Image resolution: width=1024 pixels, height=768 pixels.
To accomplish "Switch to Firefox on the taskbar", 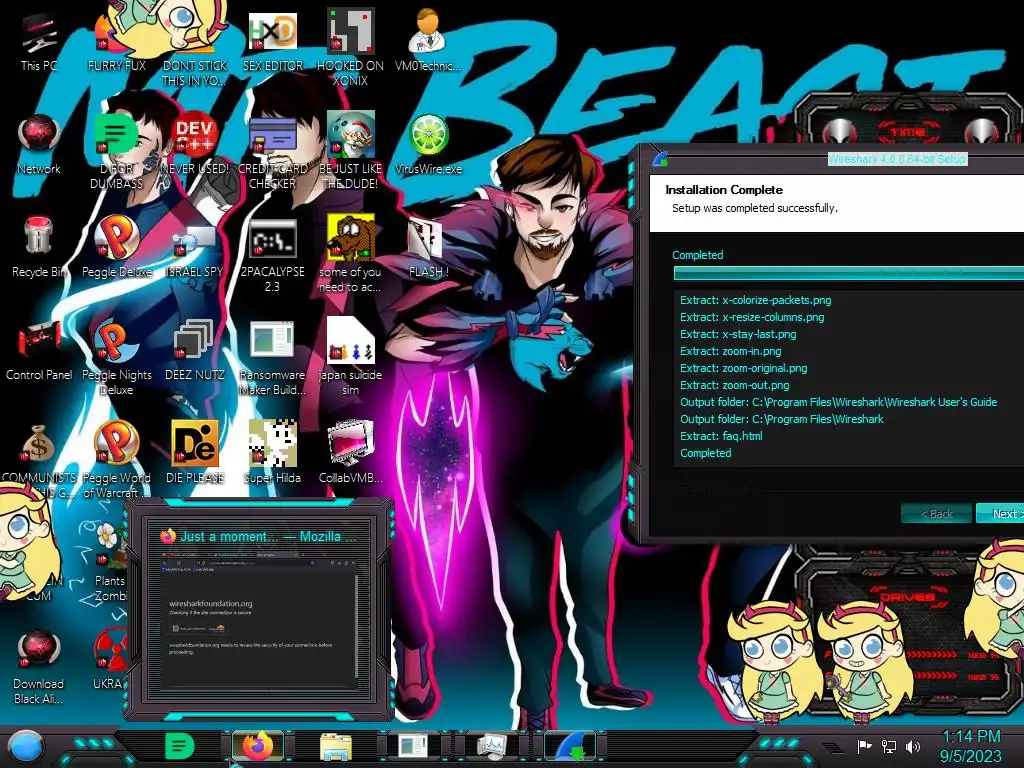I will (x=258, y=746).
